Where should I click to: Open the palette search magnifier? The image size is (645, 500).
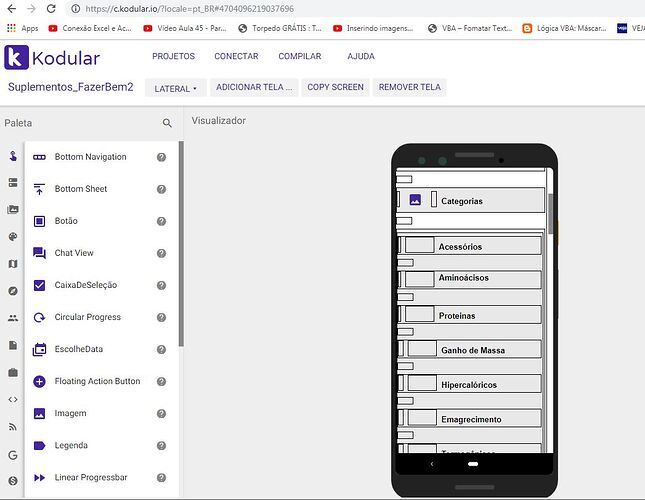click(x=167, y=123)
